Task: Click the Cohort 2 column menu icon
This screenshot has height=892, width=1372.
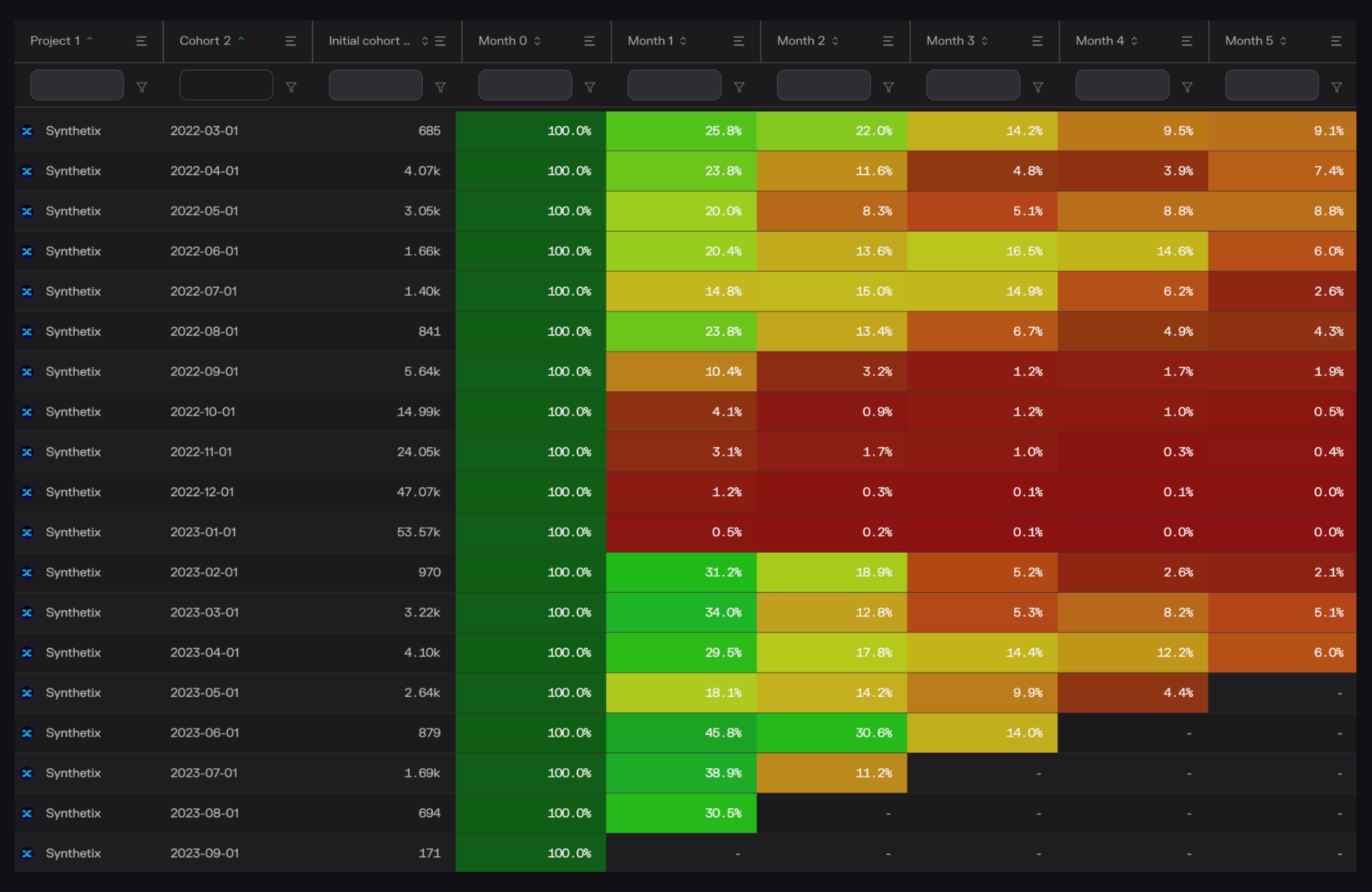Action: [290, 41]
